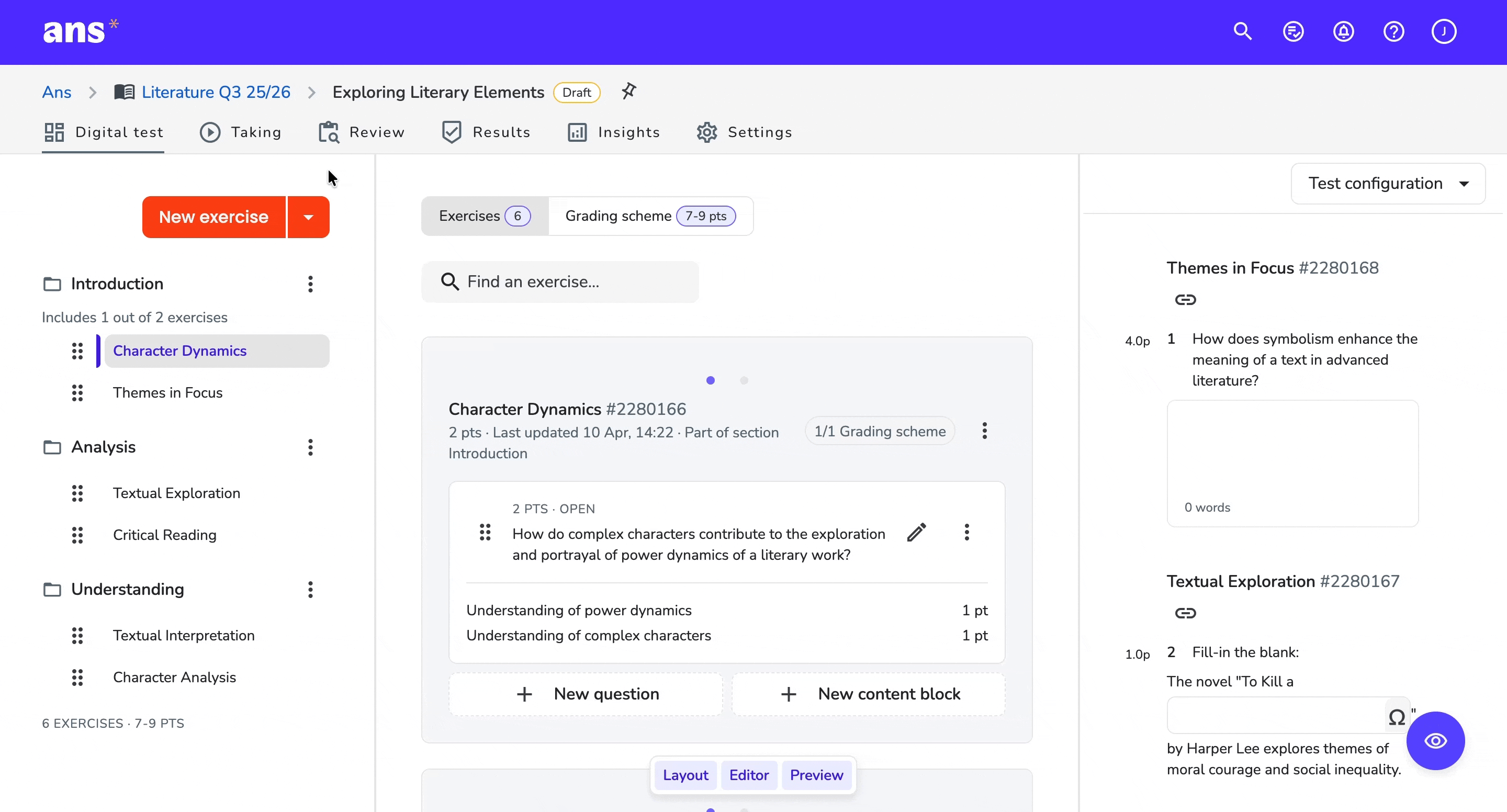Open the Settings tab
Viewport: 1507px width, 812px height.
744,132
